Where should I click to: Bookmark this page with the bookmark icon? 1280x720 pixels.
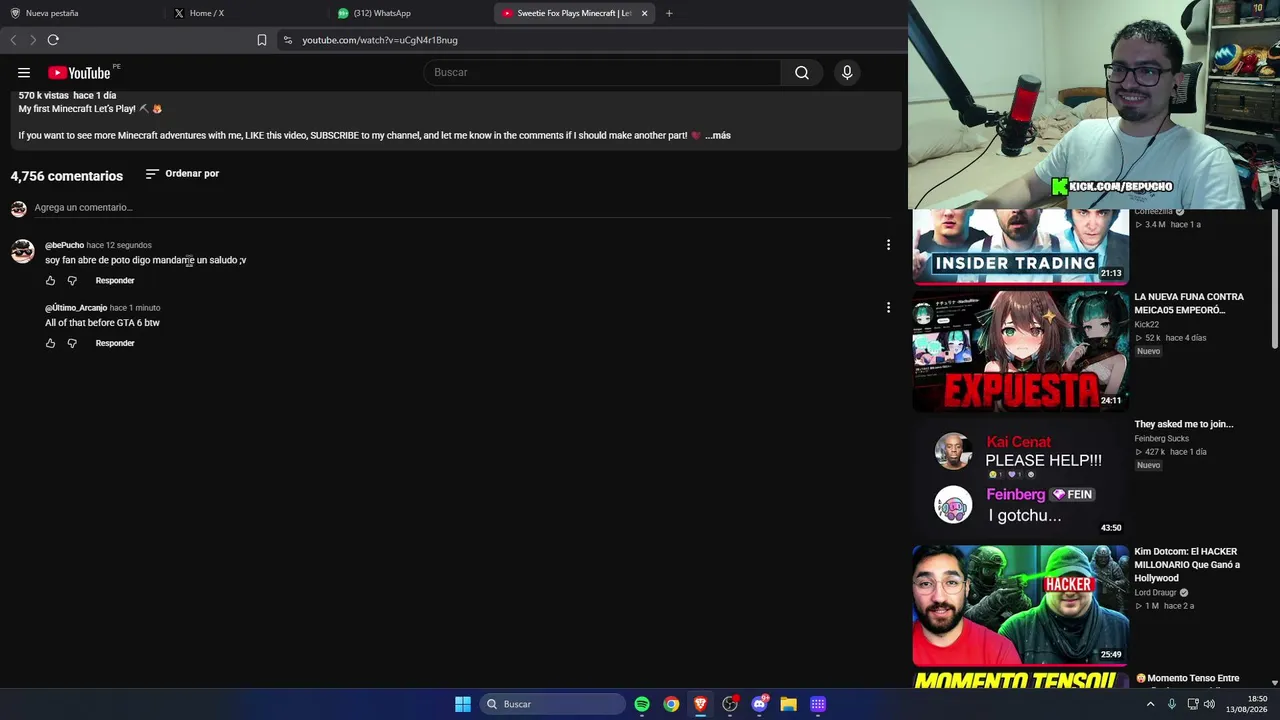coord(262,40)
